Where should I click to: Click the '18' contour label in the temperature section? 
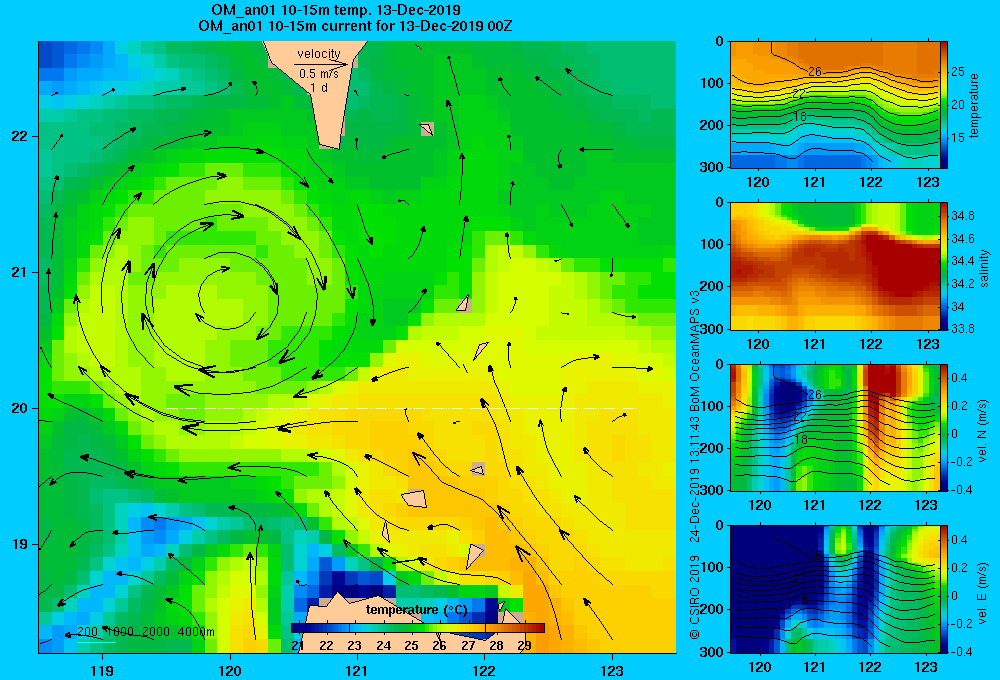click(x=800, y=117)
